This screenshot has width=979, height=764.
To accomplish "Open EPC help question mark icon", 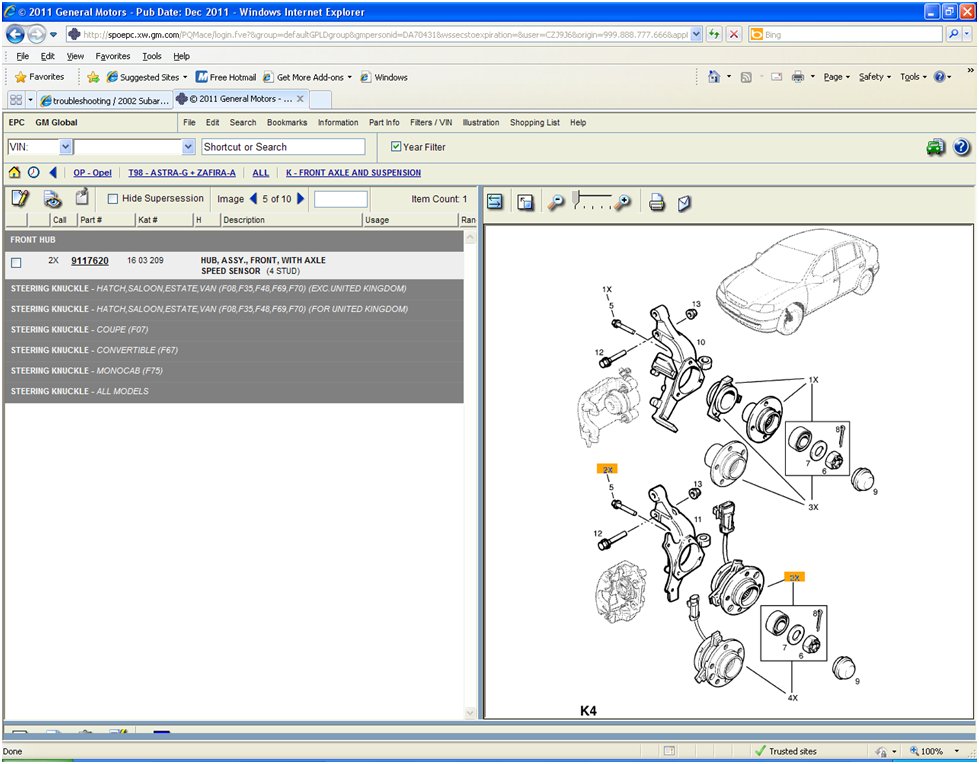I will [x=962, y=147].
